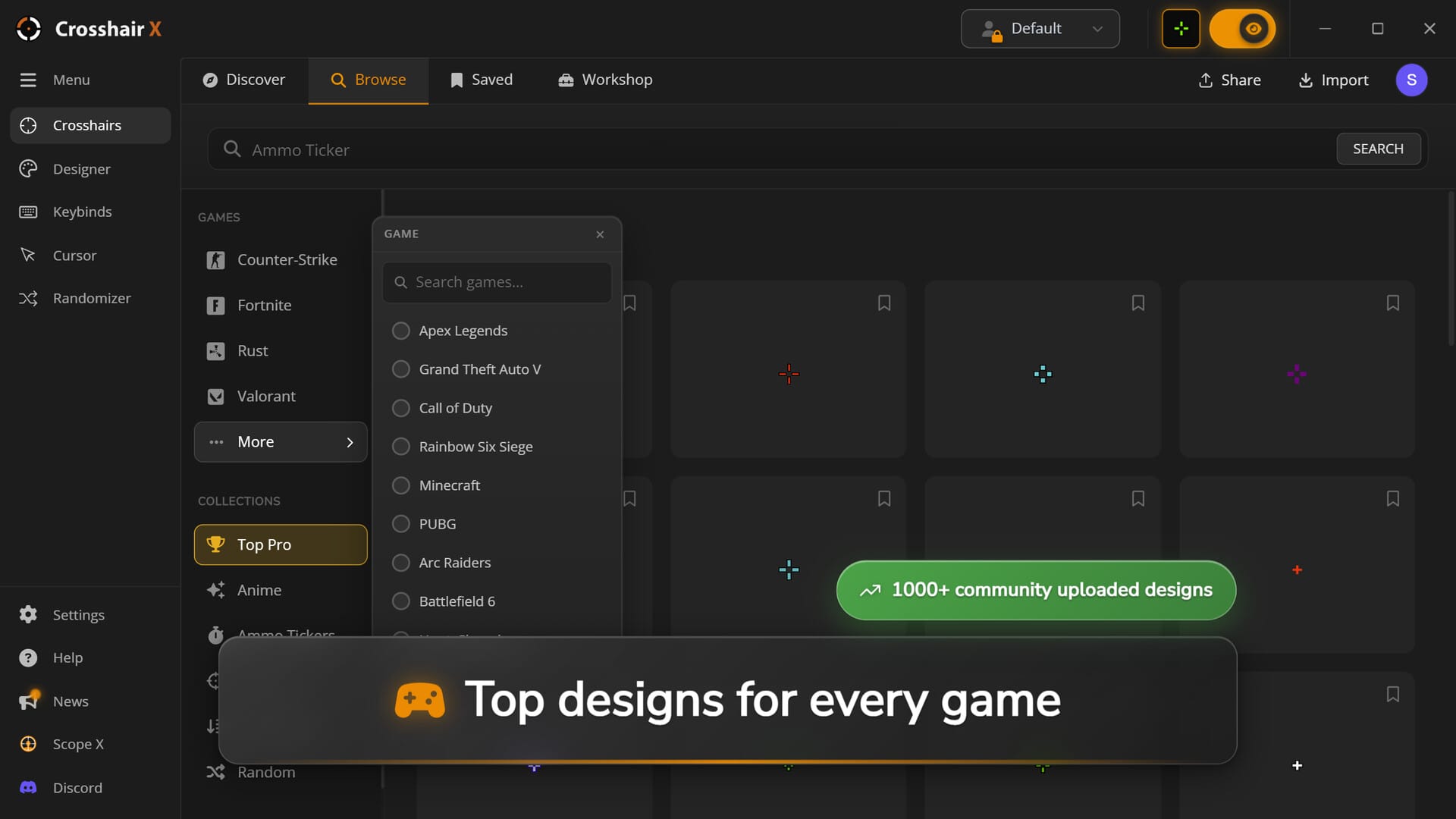Screen dimensions: 1456x819
Task: Bookmark the red crosshair card
Action: point(883,303)
